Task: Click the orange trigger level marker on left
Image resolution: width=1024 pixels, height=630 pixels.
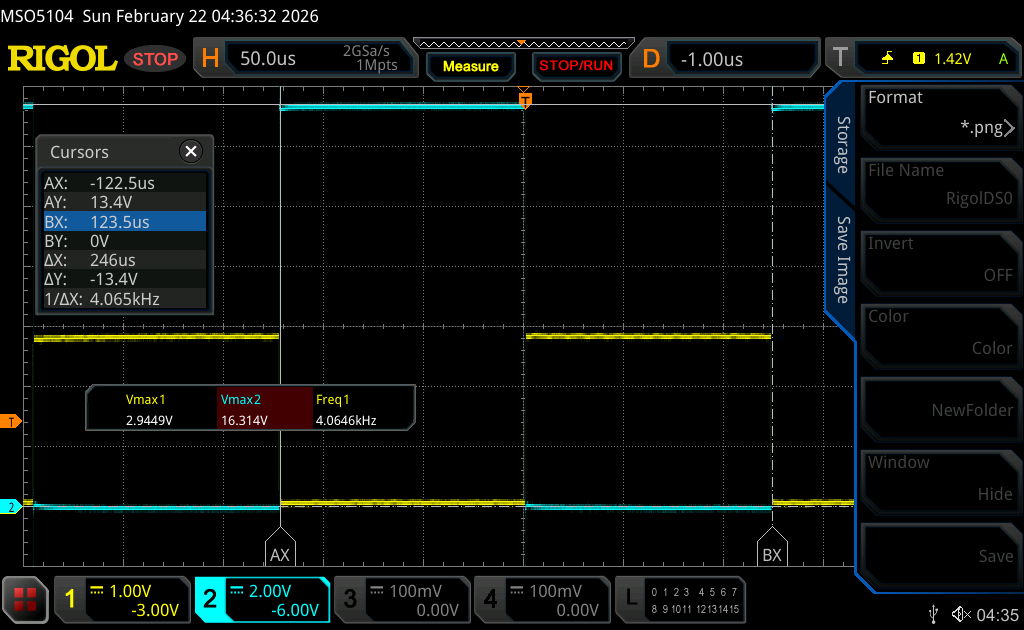Action: (10, 422)
